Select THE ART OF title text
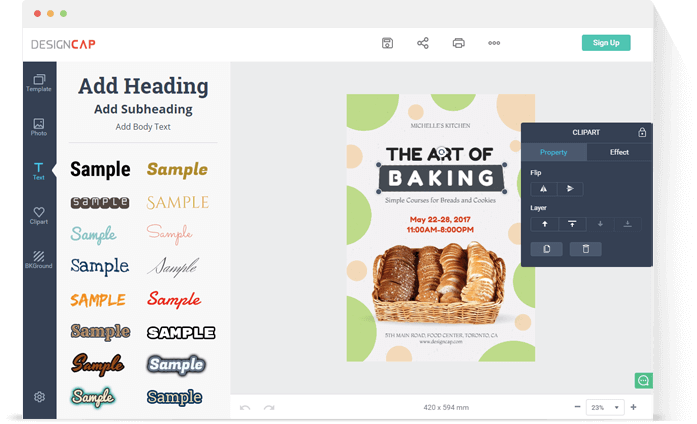697x424 pixels. [439, 154]
